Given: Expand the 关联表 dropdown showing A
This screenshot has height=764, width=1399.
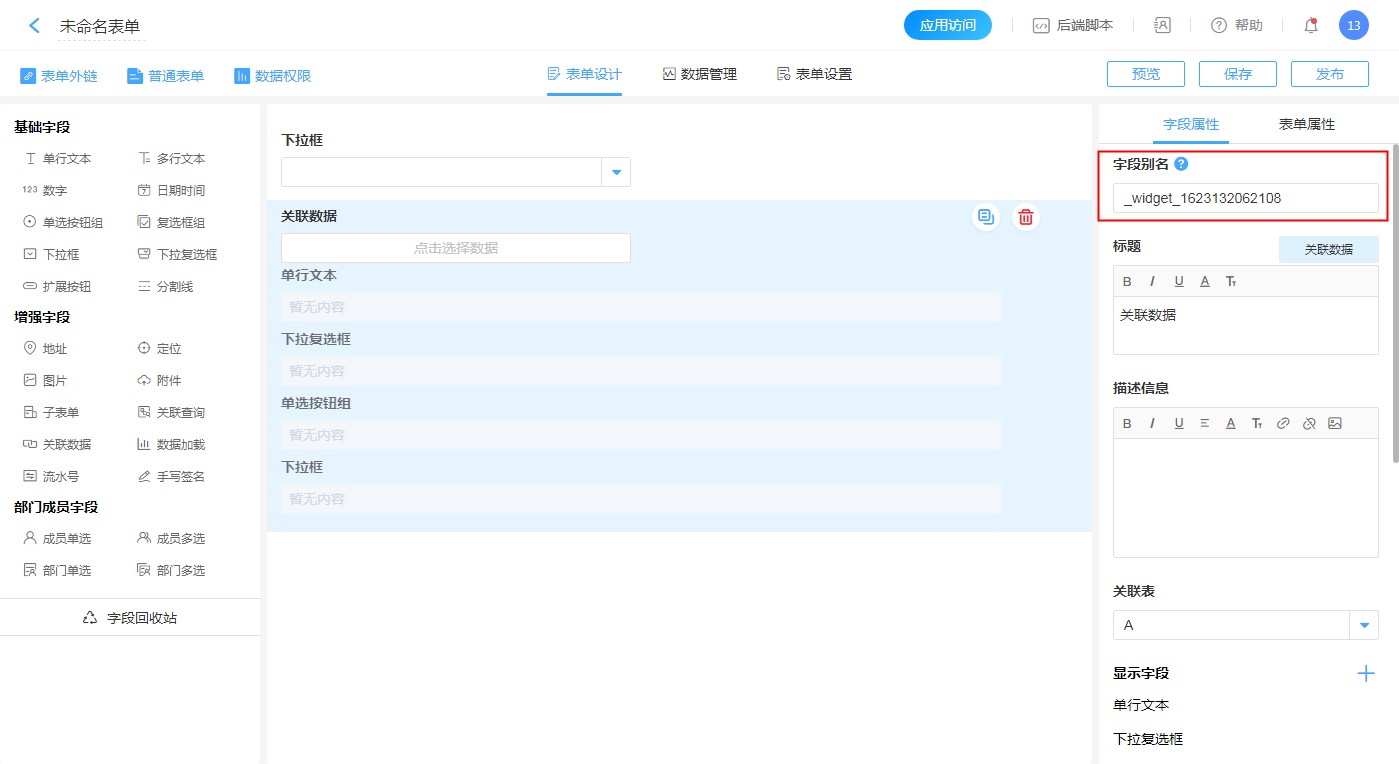Looking at the screenshot, I should coord(1364,626).
